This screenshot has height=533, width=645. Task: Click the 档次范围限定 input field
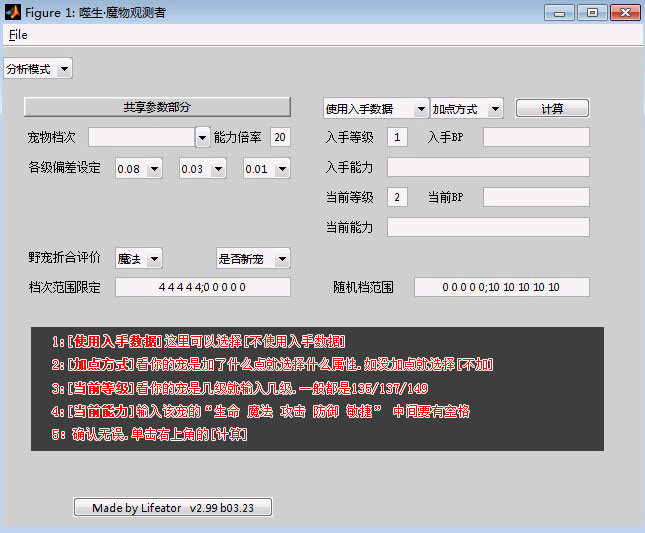203,288
